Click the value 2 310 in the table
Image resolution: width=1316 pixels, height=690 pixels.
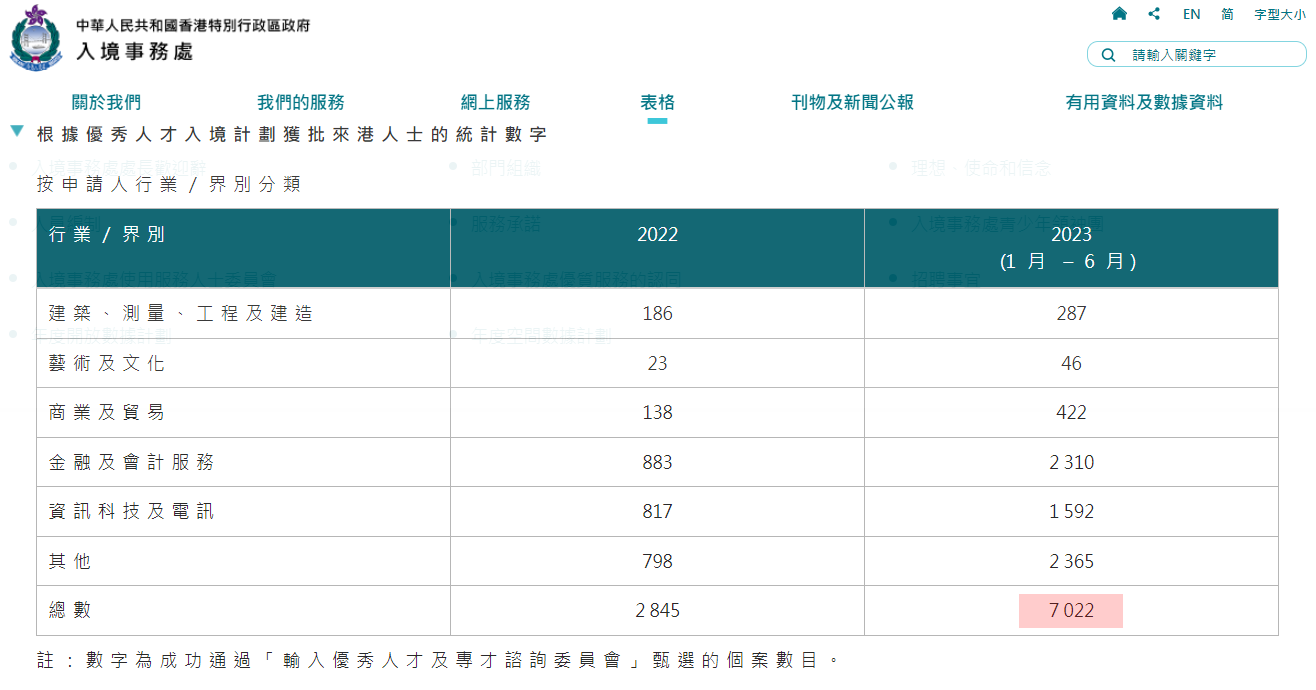(x=1071, y=462)
